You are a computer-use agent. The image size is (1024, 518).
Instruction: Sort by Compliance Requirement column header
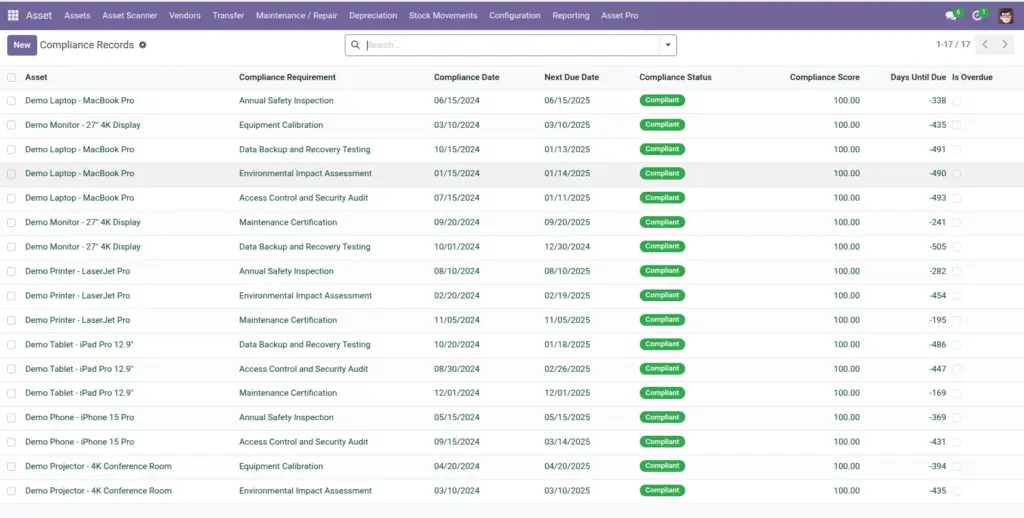287,77
